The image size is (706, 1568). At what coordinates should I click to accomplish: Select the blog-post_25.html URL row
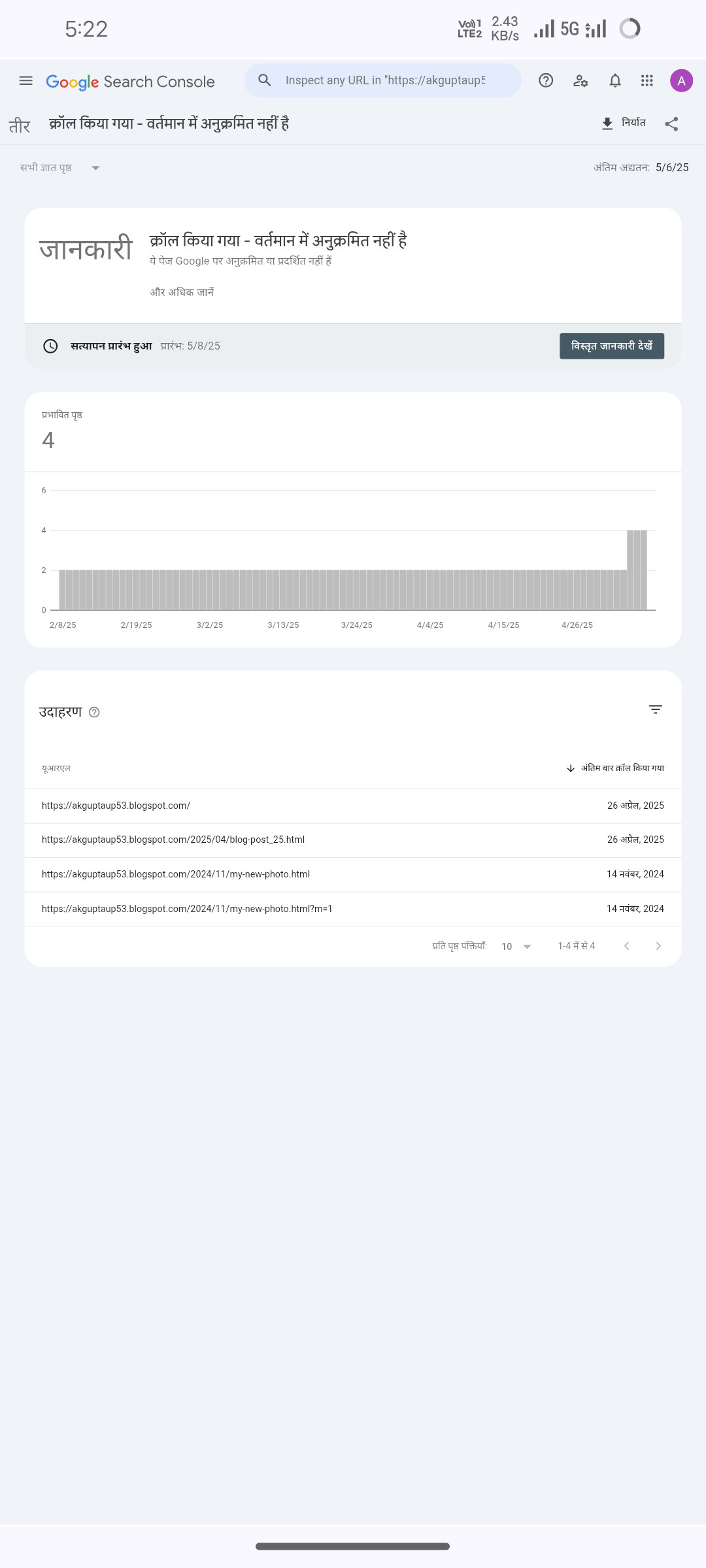173,840
